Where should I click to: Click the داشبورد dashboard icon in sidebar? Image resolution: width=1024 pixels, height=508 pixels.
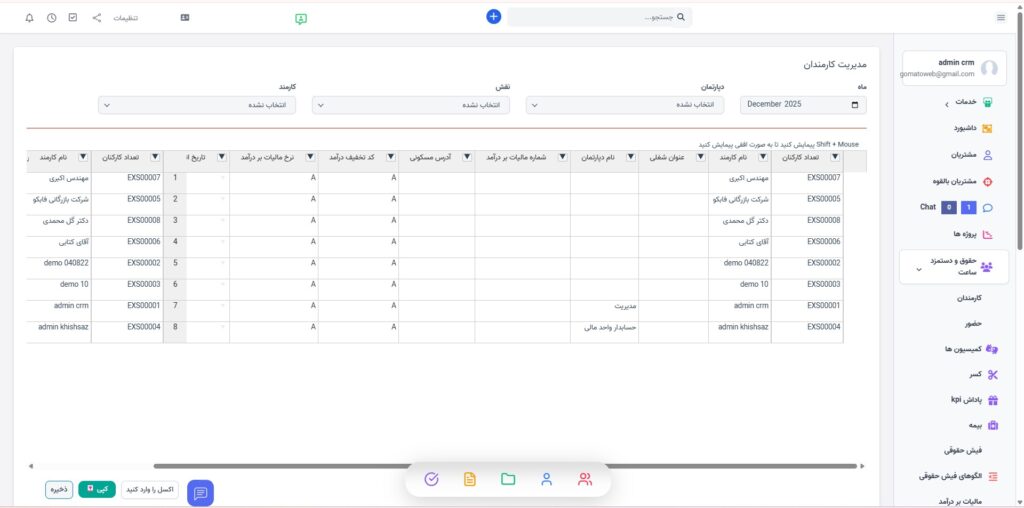(987, 129)
